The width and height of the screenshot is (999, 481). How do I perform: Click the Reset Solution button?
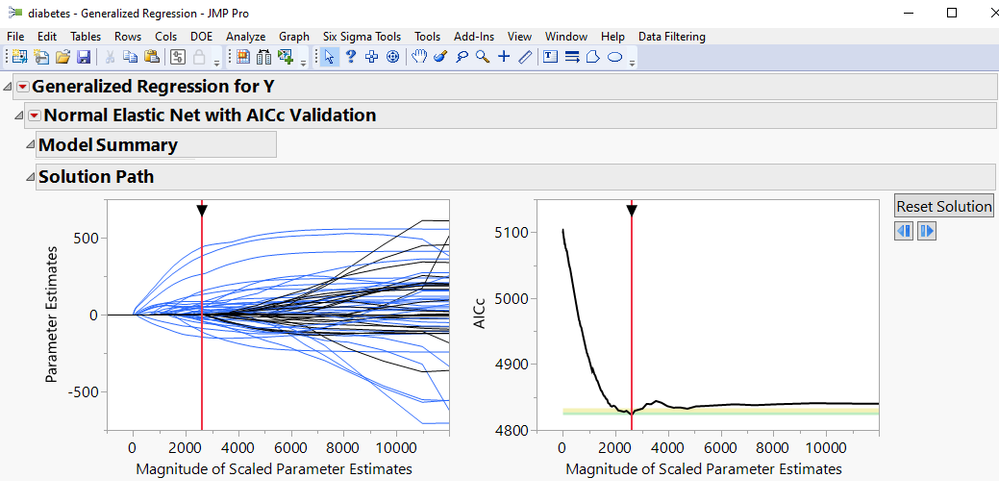(x=944, y=206)
